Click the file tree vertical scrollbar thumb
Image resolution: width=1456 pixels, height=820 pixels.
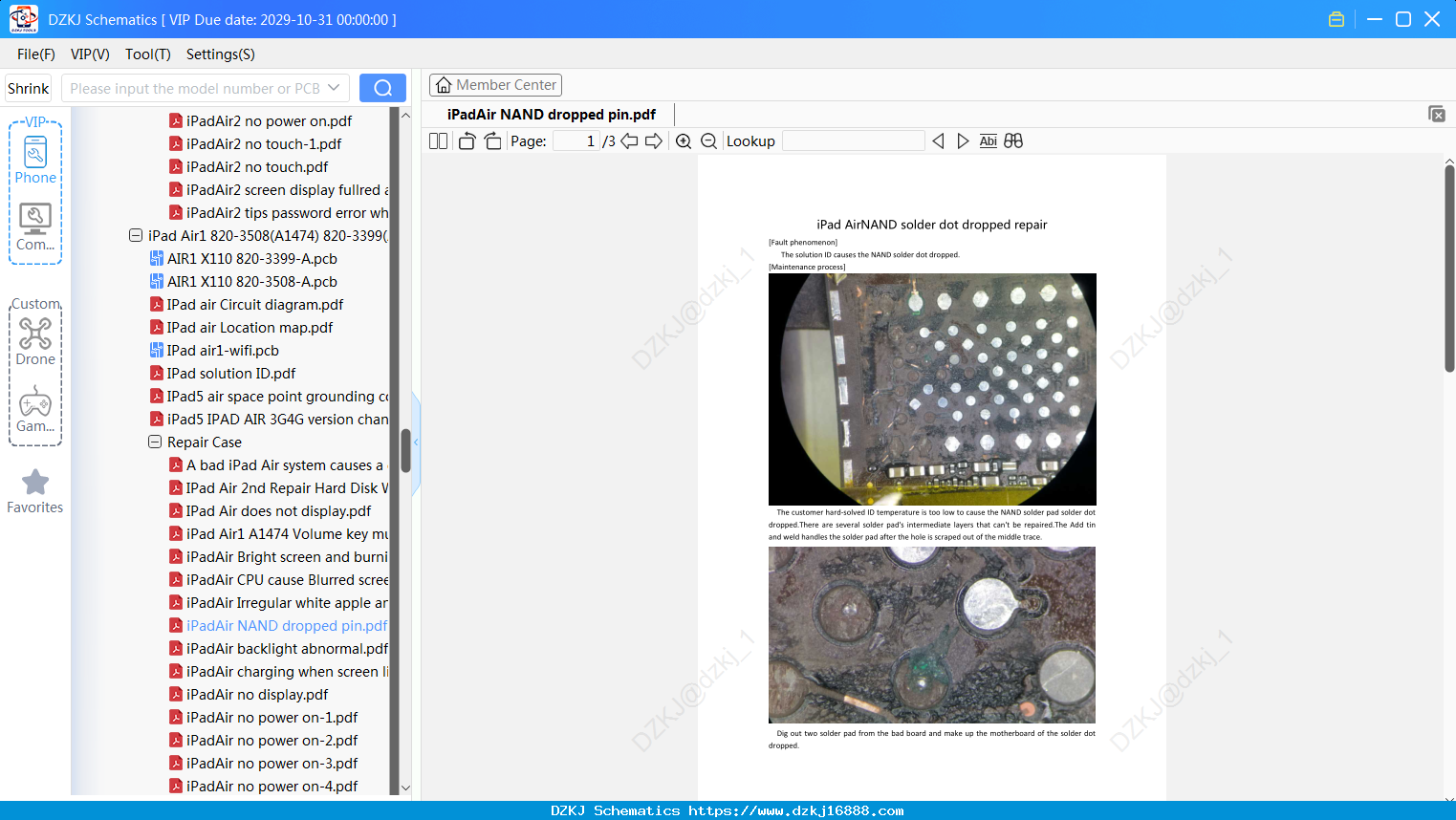point(405,450)
